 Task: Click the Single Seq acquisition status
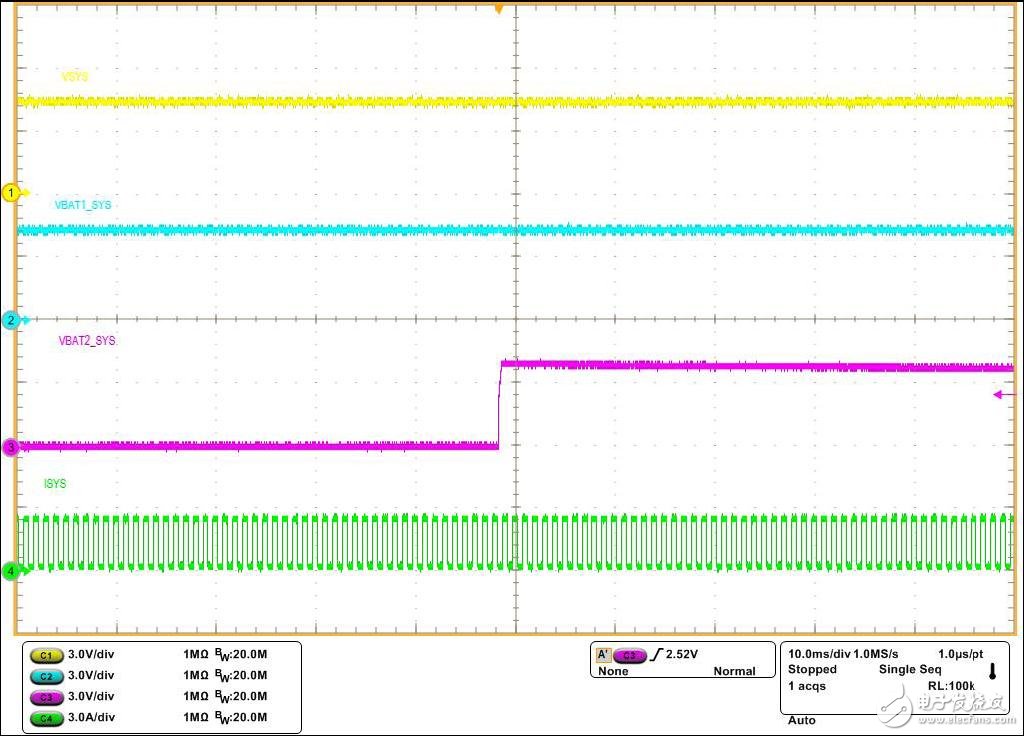click(x=909, y=669)
